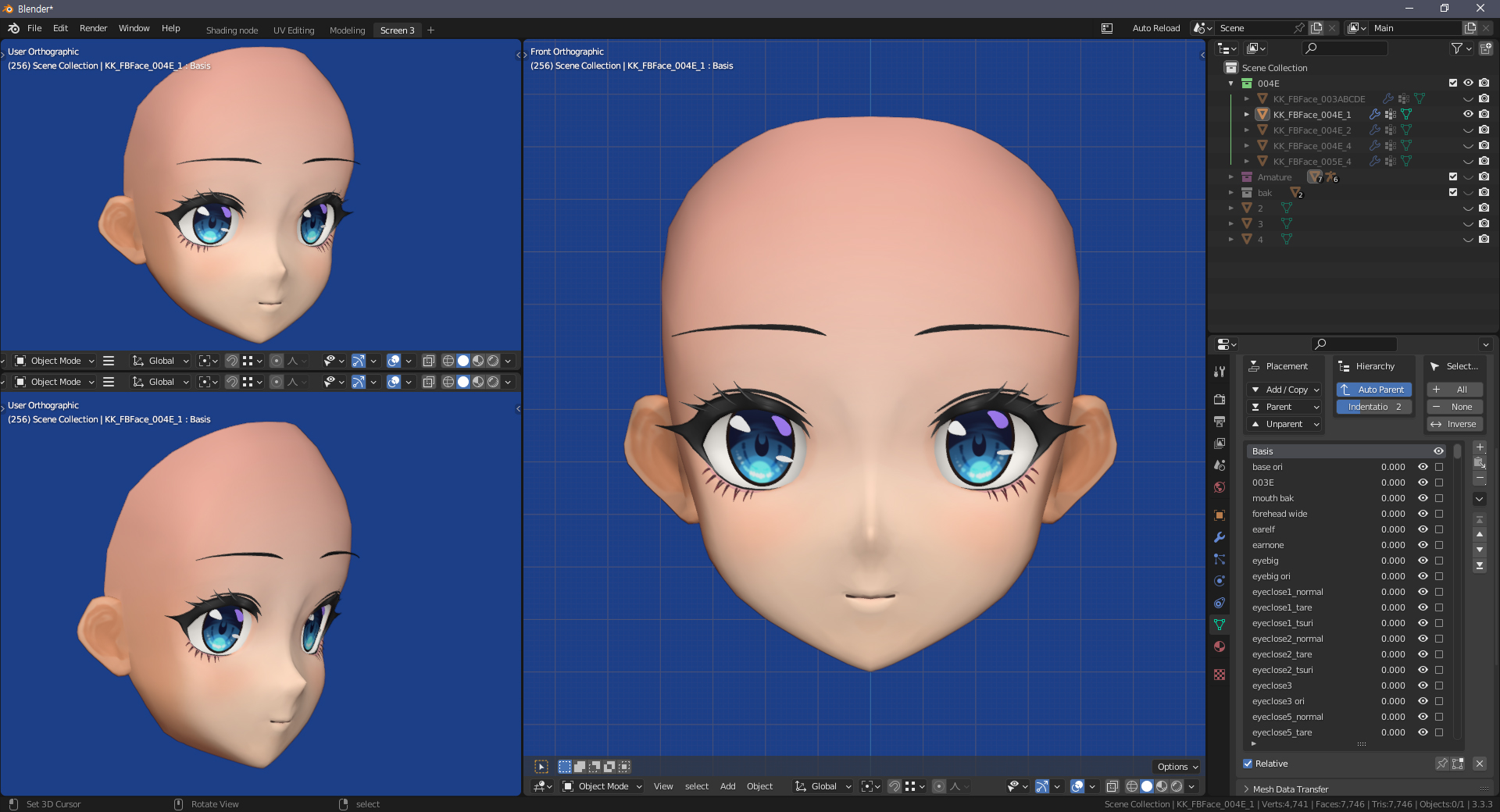Screen dimensions: 1500x812
Task: Exclude 004E collection from view layer
Action: click(1453, 83)
